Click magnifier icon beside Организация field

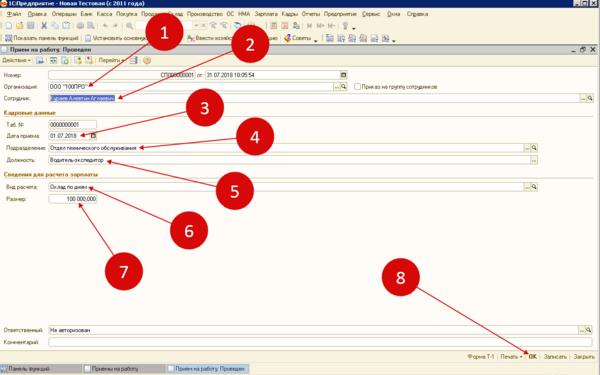click(344, 87)
